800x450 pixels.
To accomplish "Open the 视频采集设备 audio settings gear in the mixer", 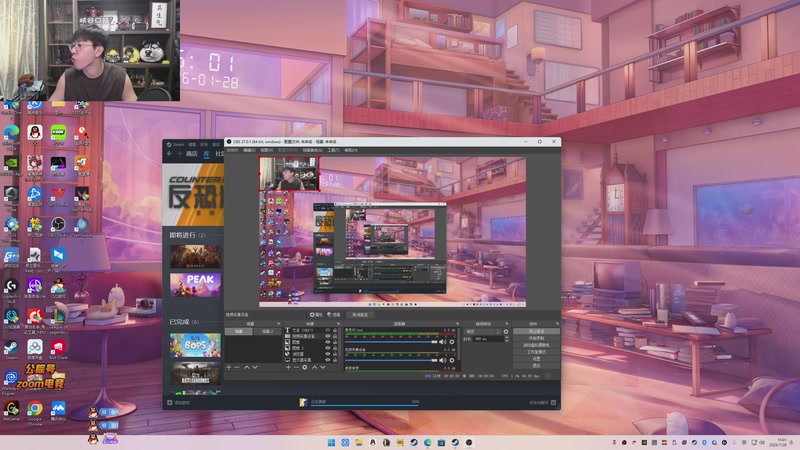I will point(452,360).
